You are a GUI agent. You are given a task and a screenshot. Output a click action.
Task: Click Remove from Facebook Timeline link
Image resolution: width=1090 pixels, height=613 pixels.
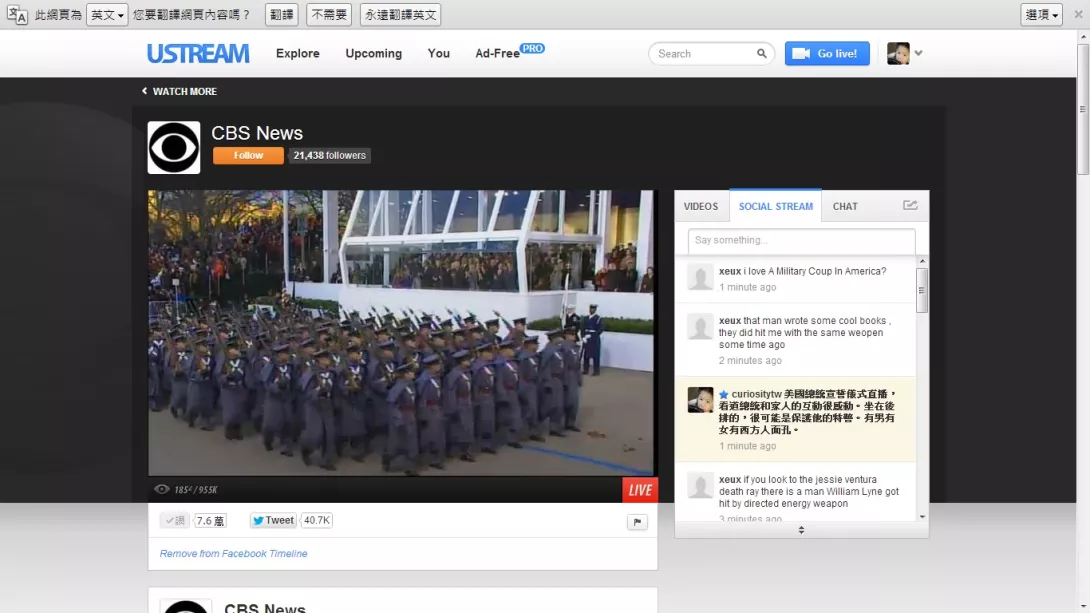click(x=234, y=554)
